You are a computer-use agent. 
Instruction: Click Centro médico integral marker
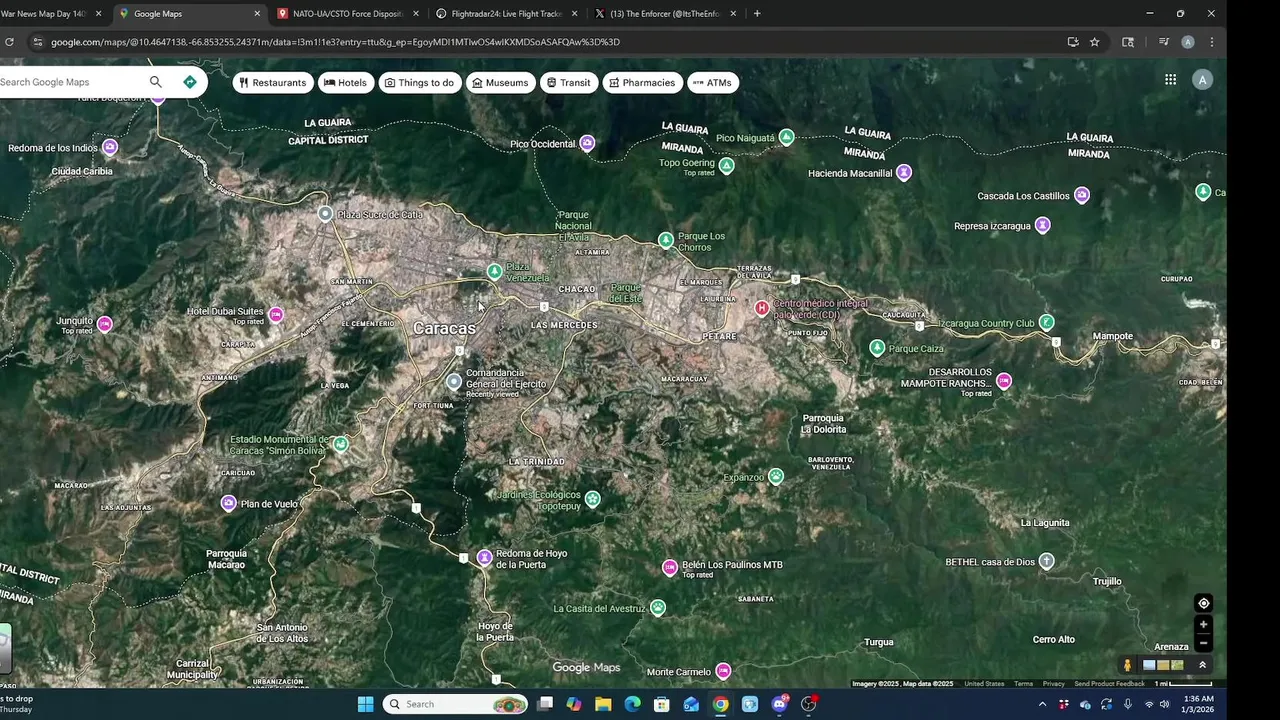click(x=762, y=308)
